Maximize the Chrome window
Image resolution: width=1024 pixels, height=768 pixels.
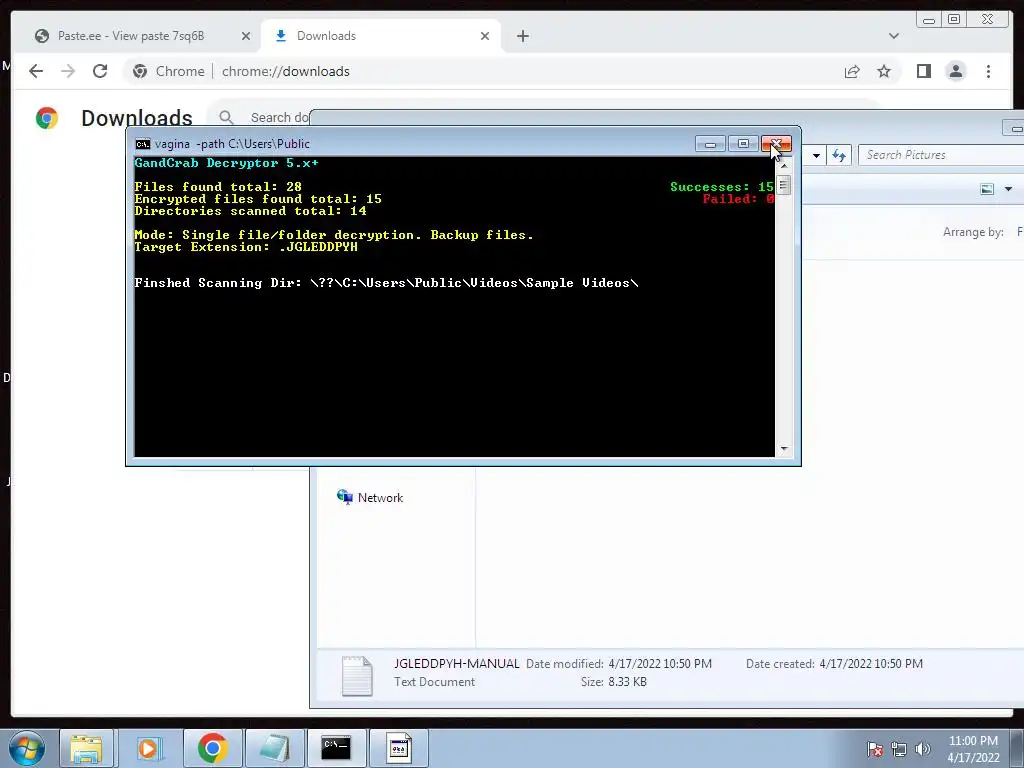954,20
